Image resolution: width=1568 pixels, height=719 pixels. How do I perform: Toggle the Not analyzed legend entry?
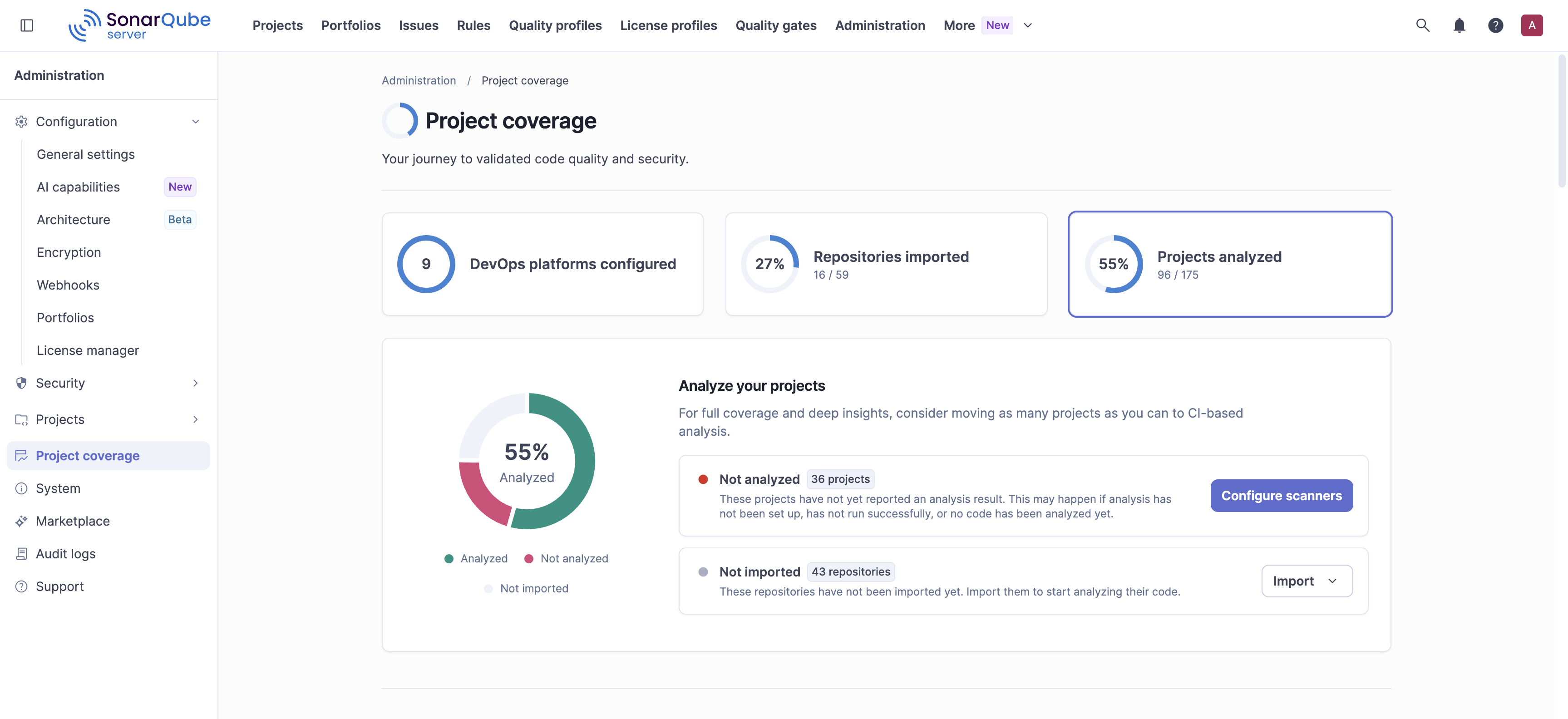tap(566, 558)
